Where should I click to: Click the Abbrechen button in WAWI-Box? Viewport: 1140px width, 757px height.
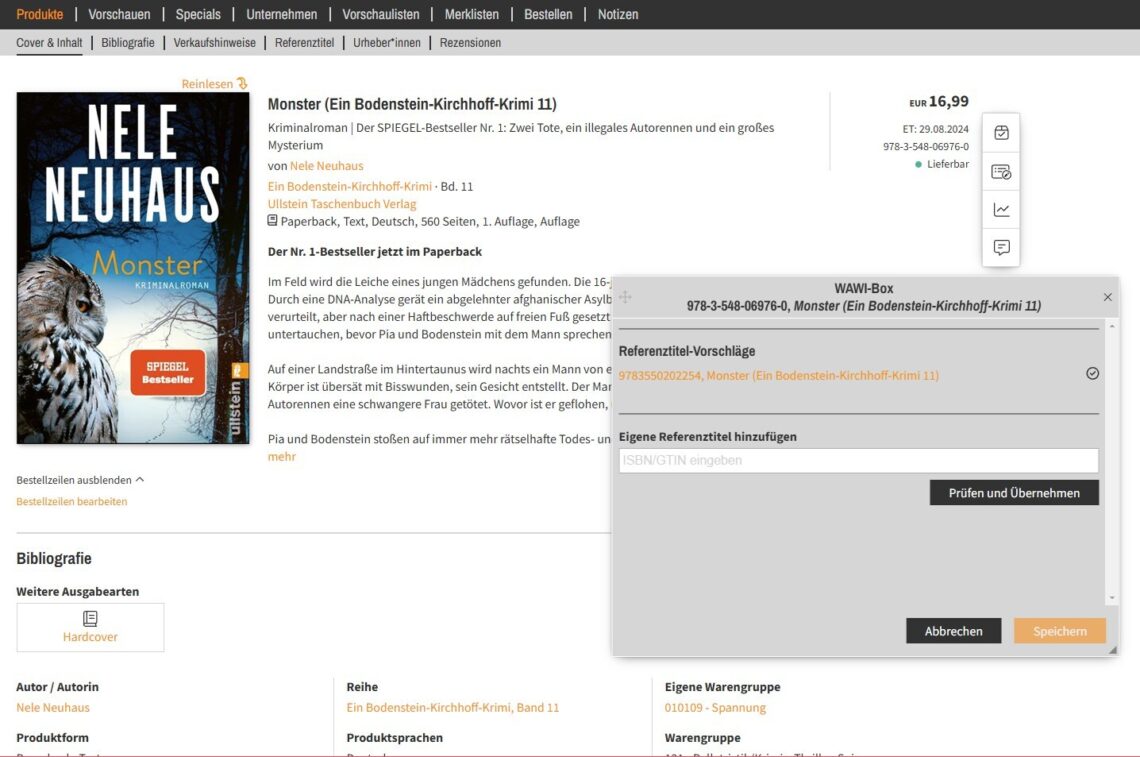coord(953,631)
